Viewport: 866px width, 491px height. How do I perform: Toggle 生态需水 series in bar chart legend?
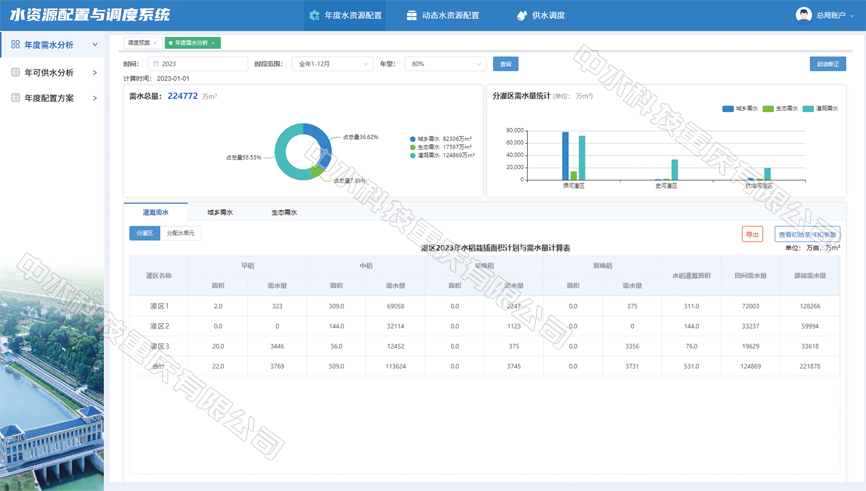click(x=780, y=109)
